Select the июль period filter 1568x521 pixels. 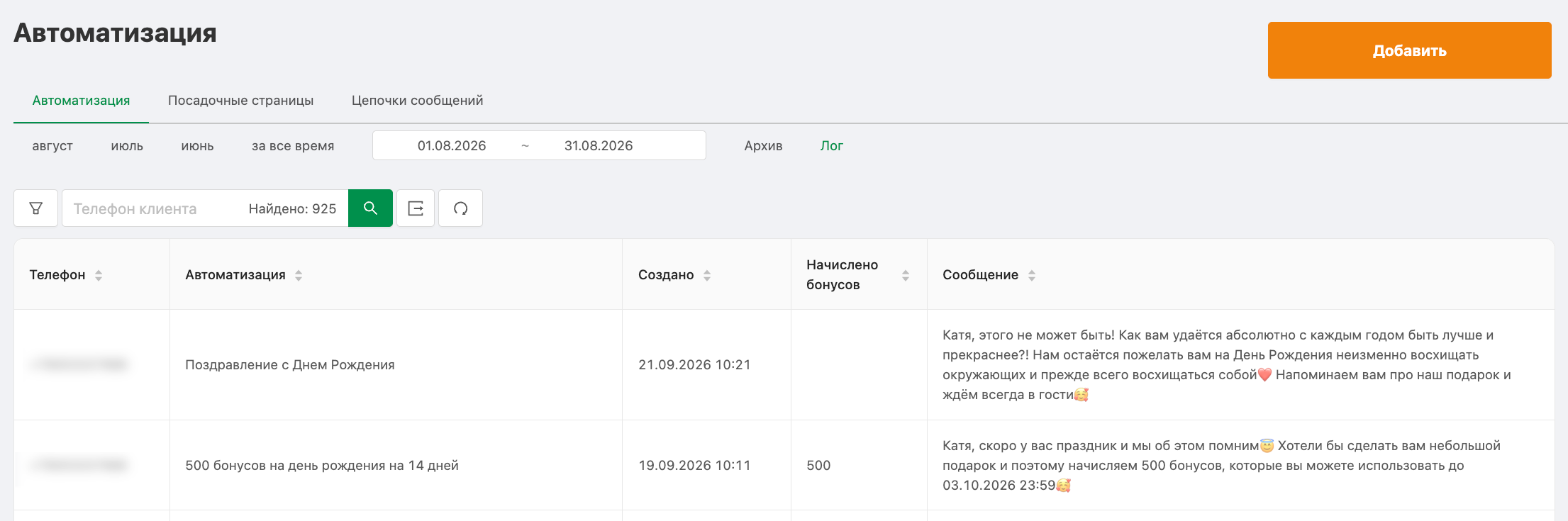click(127, 146)
